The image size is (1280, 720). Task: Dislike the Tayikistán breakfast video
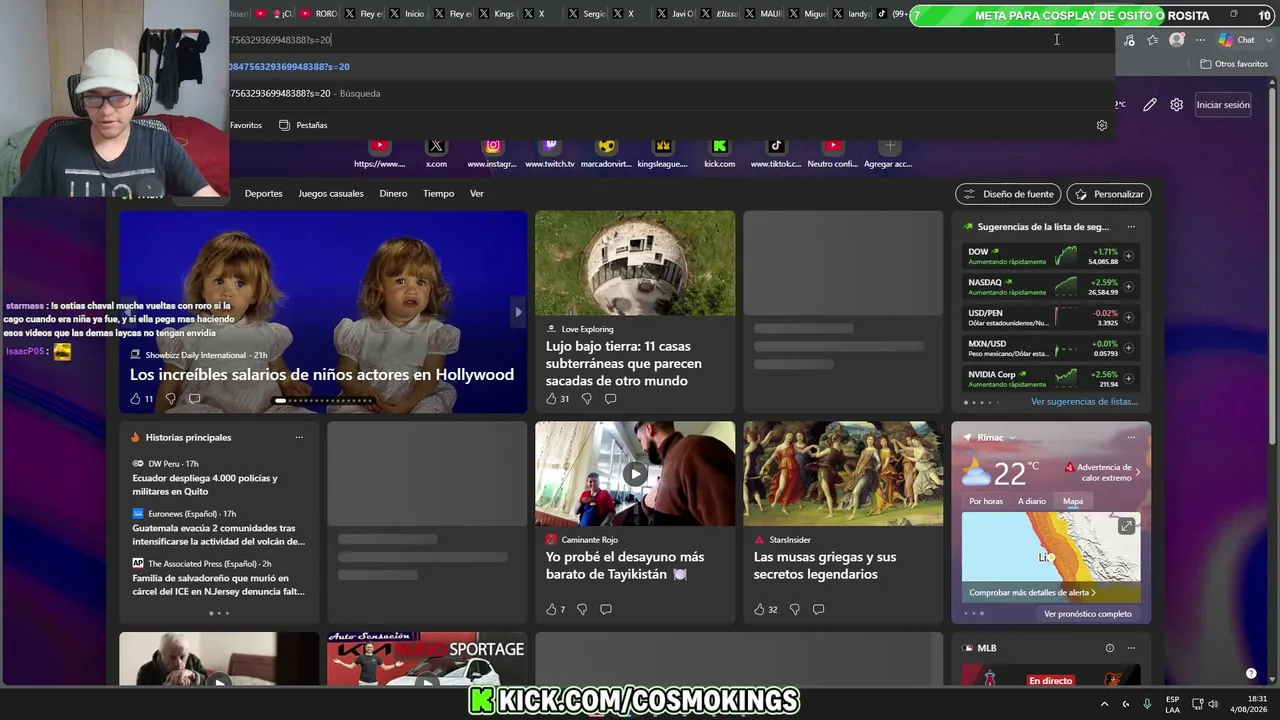point(581,609)
